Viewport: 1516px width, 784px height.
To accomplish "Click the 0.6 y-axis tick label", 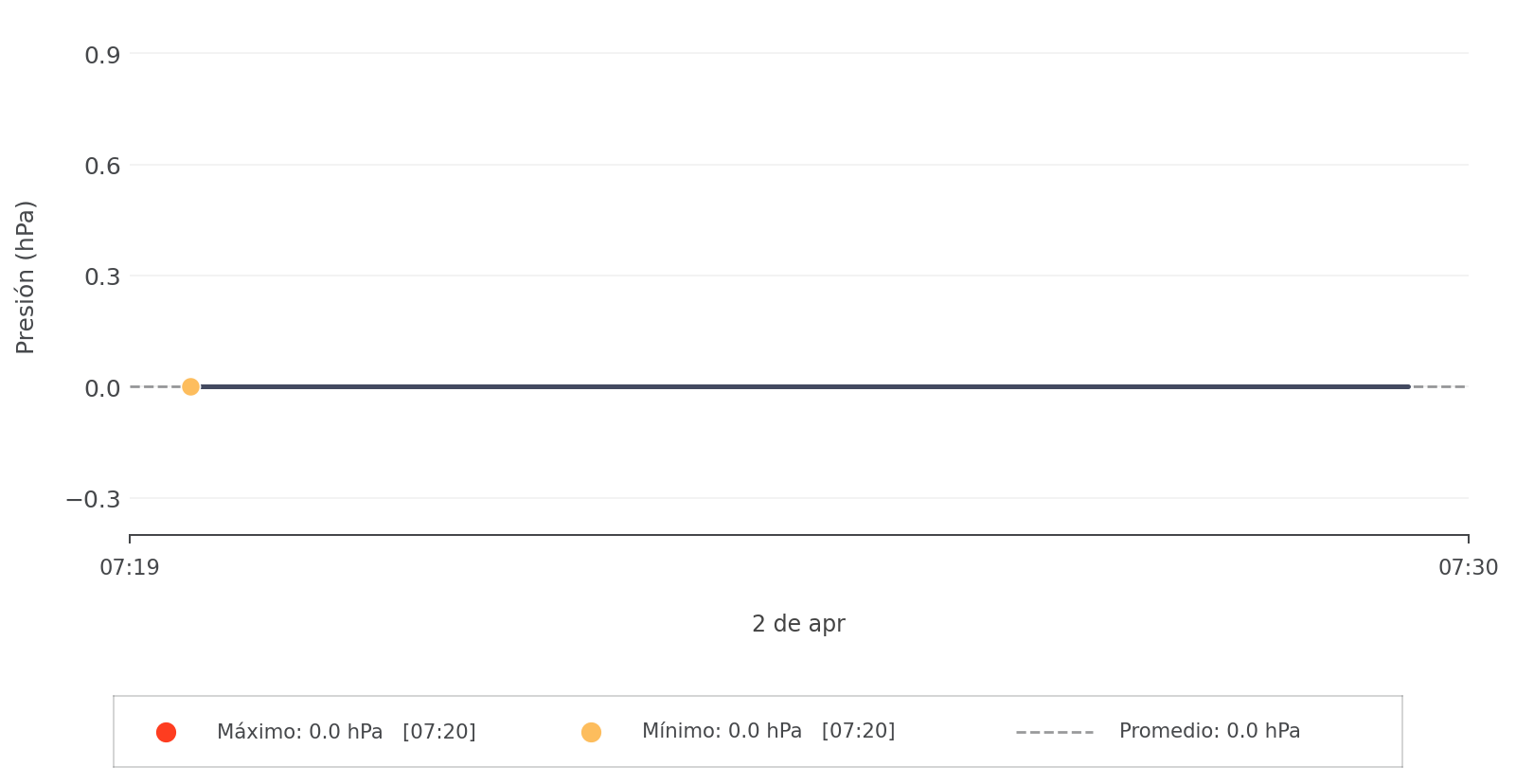I will 102,167.
